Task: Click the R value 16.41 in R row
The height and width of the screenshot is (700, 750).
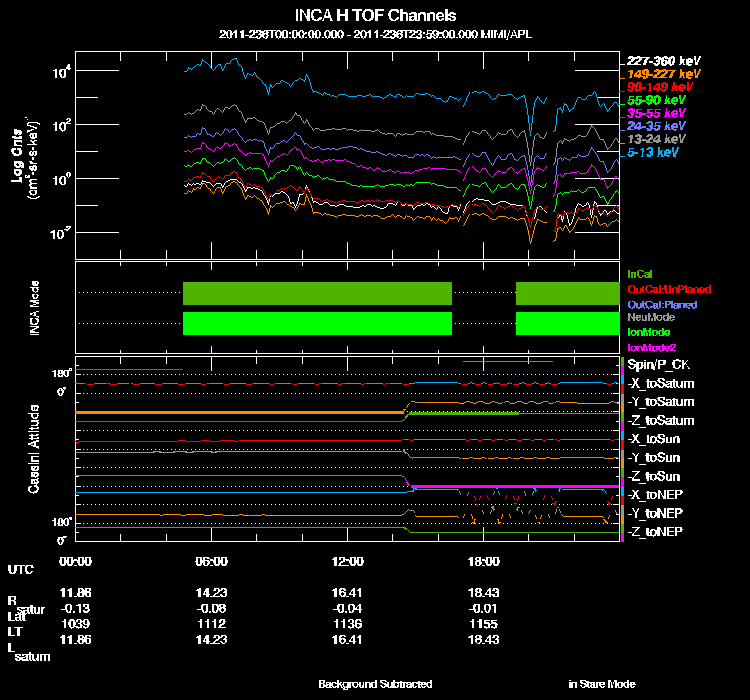Action: pyautogui.click(x=347, y=593)
